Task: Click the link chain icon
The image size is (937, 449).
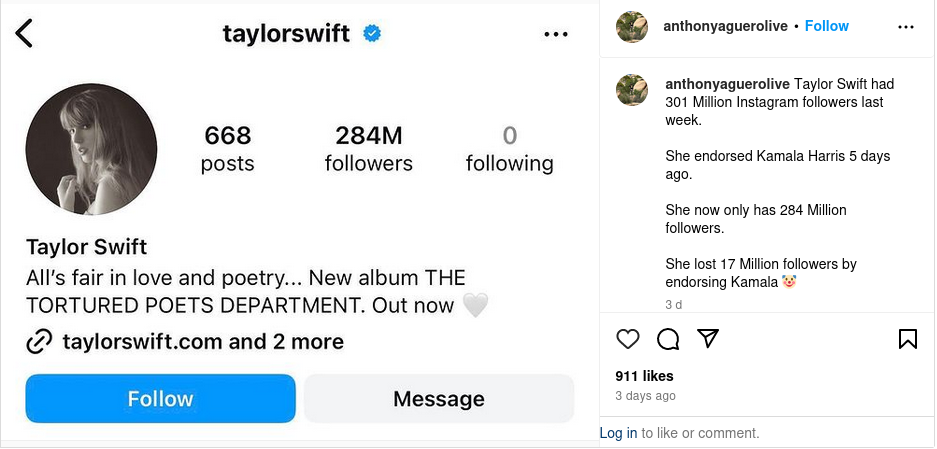Action: (x=39, y=342)
